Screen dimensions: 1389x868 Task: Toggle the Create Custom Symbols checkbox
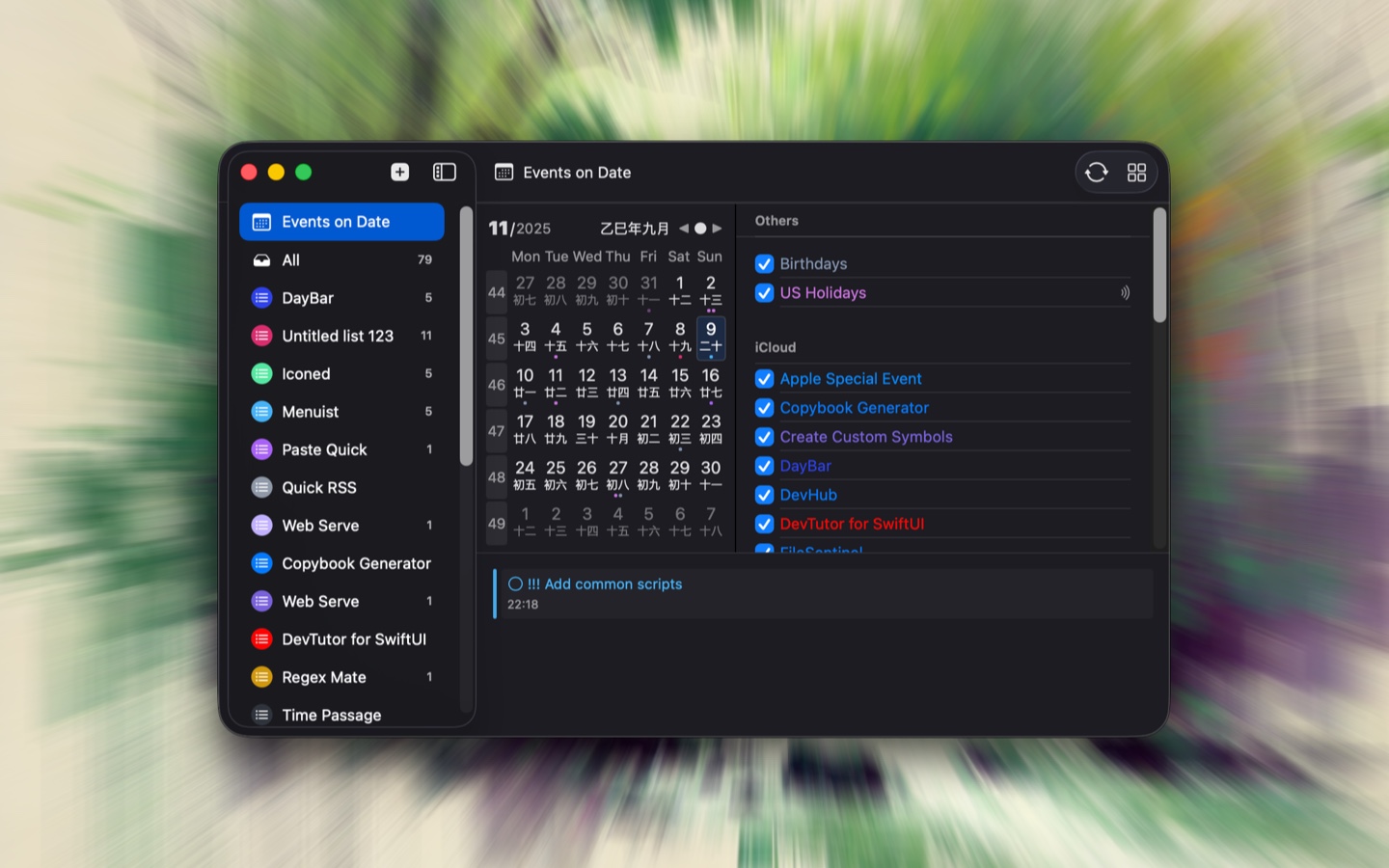click(764, 437)
